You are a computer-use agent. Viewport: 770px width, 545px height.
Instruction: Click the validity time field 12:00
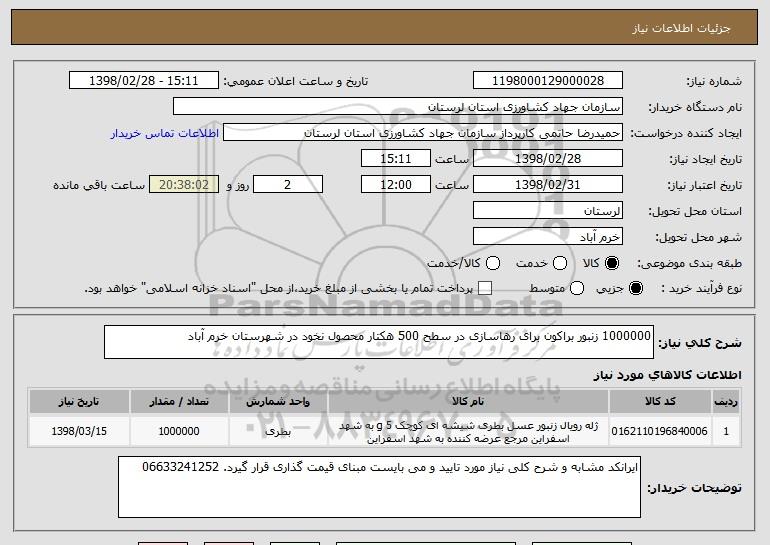396,185
